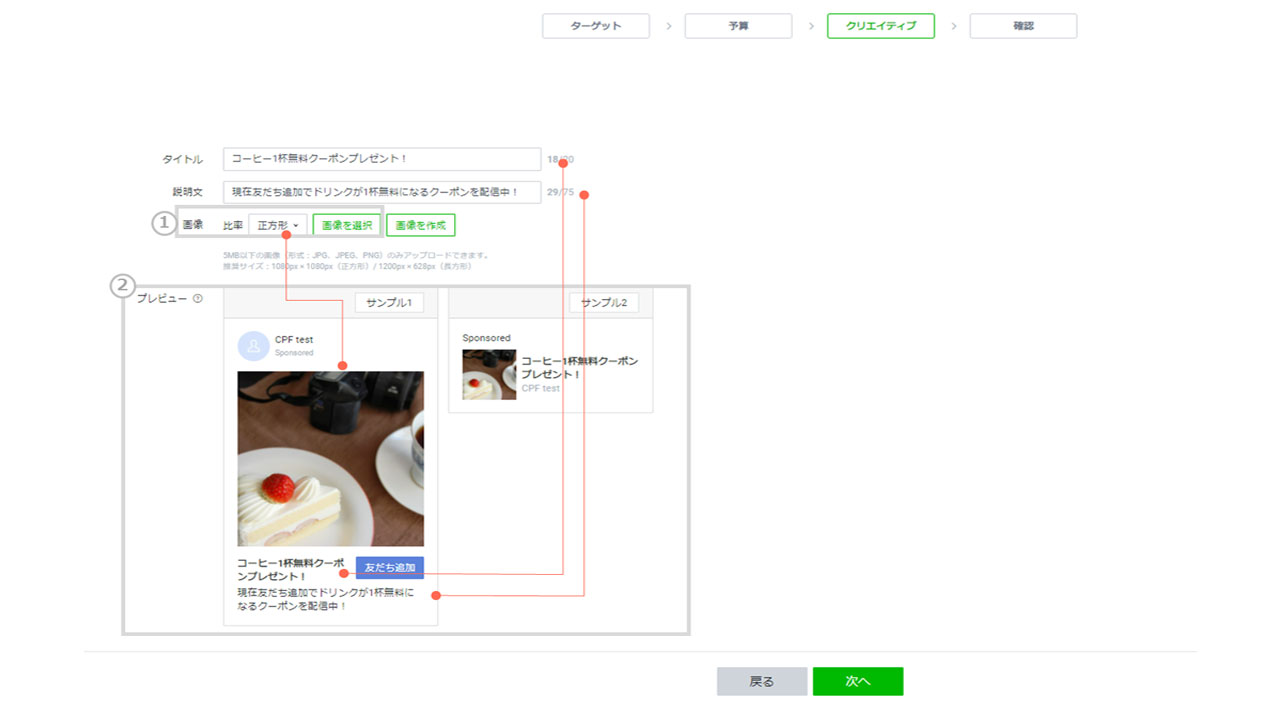Click the CPF test profile avatar icon

coord(253,346)
